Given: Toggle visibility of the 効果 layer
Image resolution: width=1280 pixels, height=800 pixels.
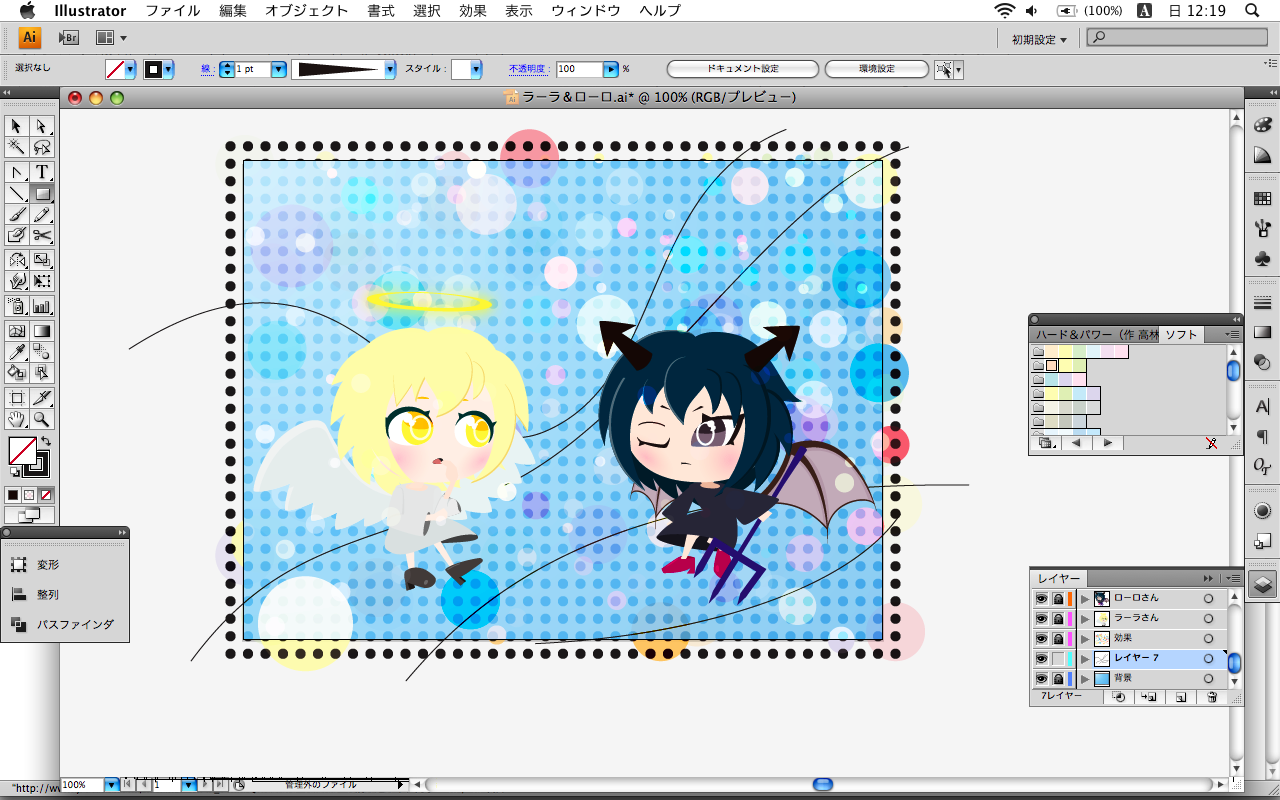Looking at the screenshot, I should pos(1041,638).
